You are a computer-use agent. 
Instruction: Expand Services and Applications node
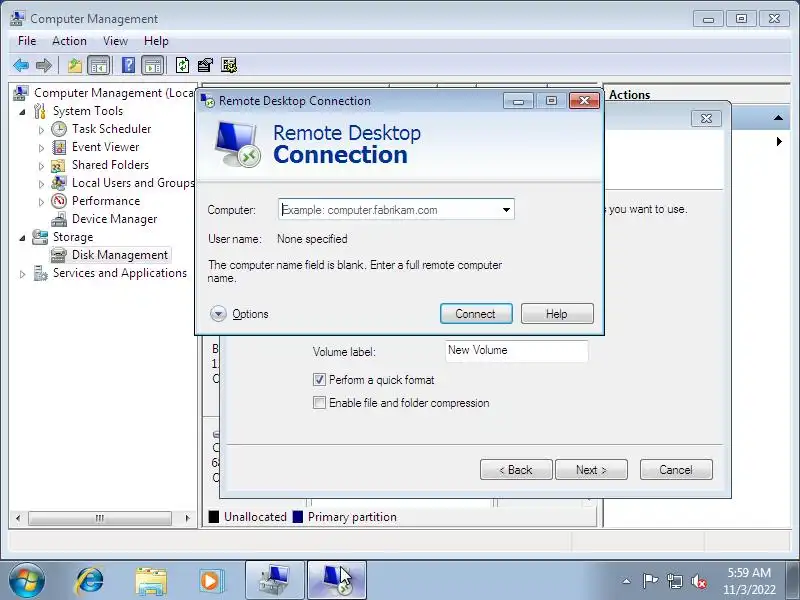click(x=22, y=274)
